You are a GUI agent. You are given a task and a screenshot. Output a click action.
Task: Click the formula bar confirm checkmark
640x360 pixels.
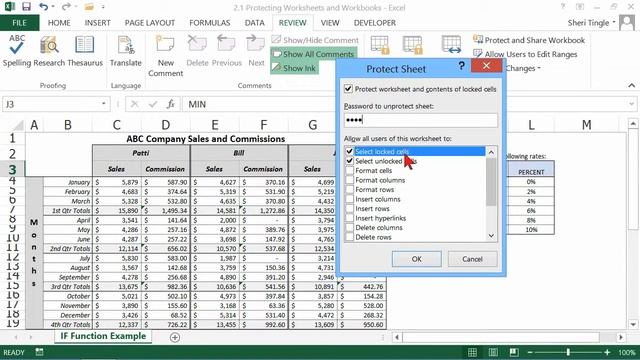(153, 104)
